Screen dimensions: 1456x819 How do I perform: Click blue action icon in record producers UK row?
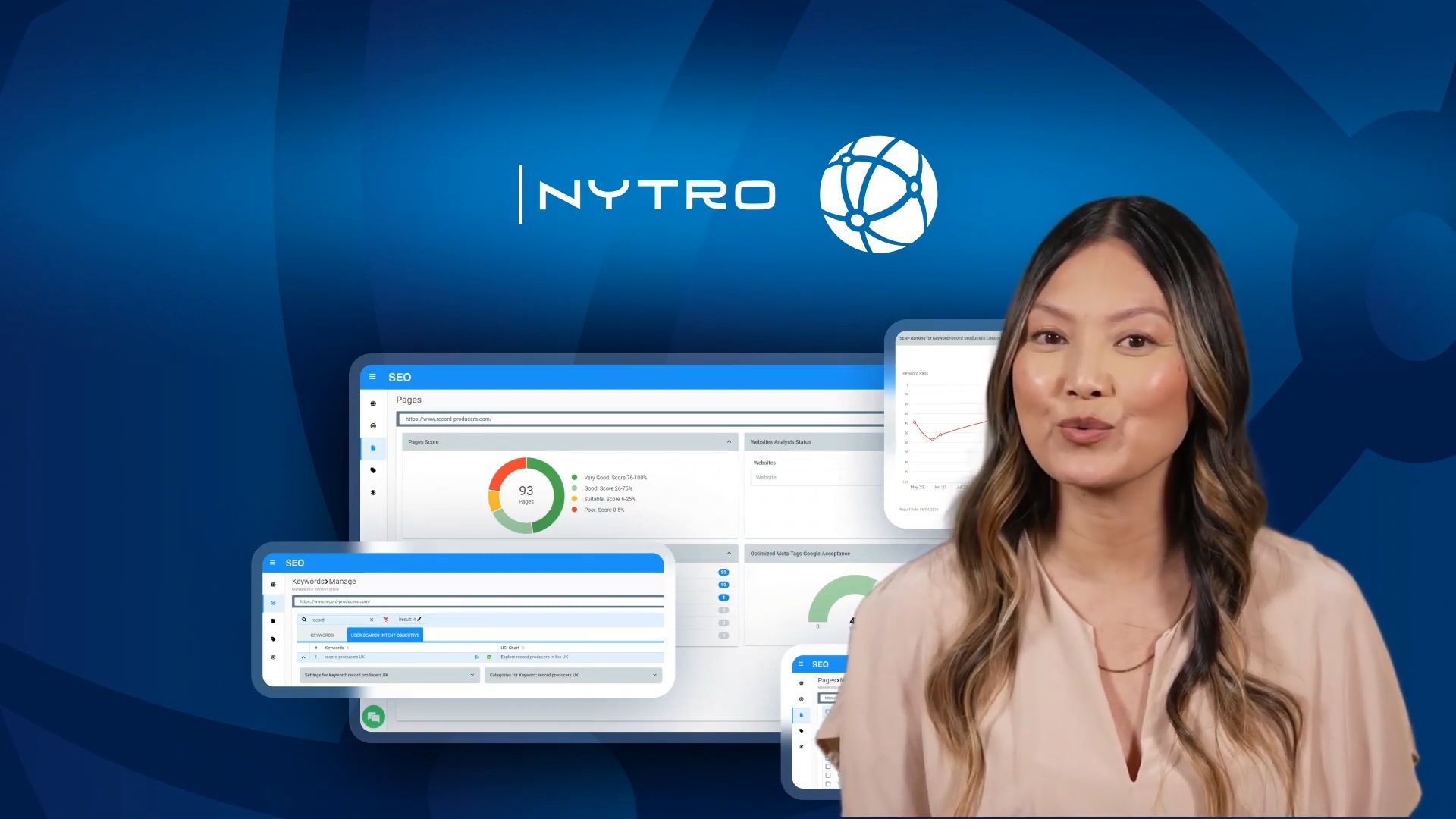(476, 657)
